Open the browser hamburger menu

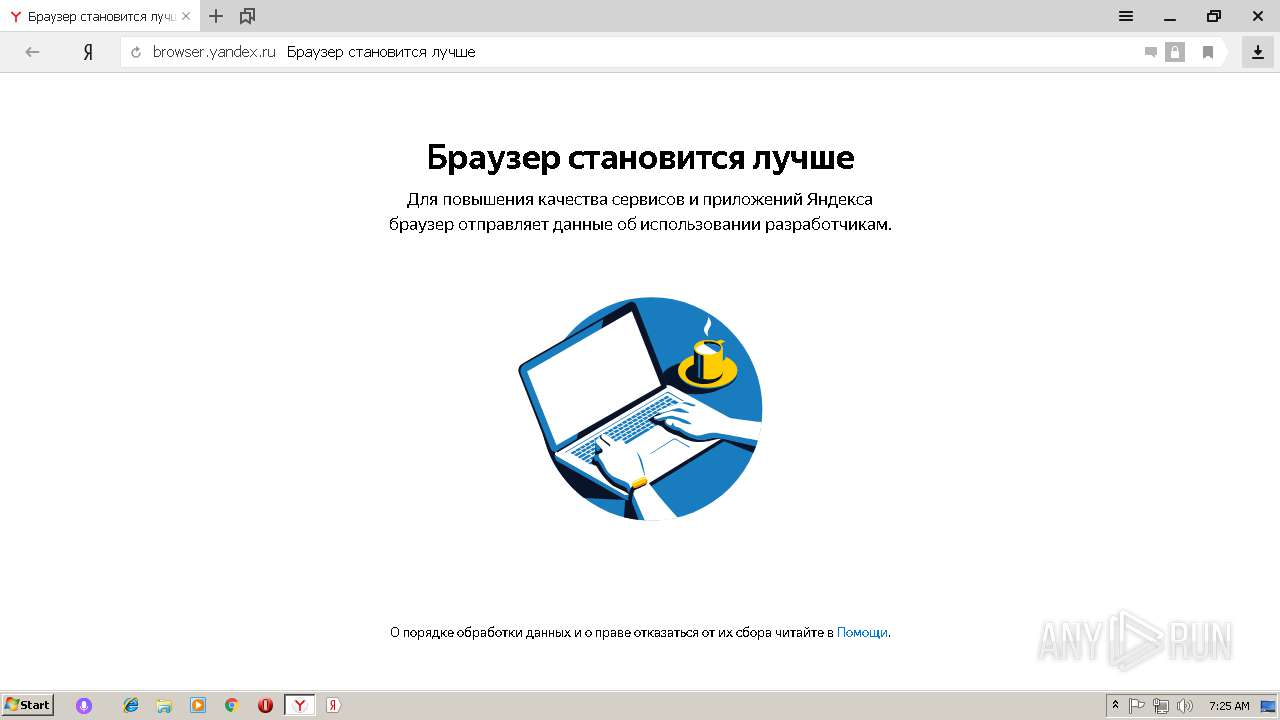(1126, 16)
